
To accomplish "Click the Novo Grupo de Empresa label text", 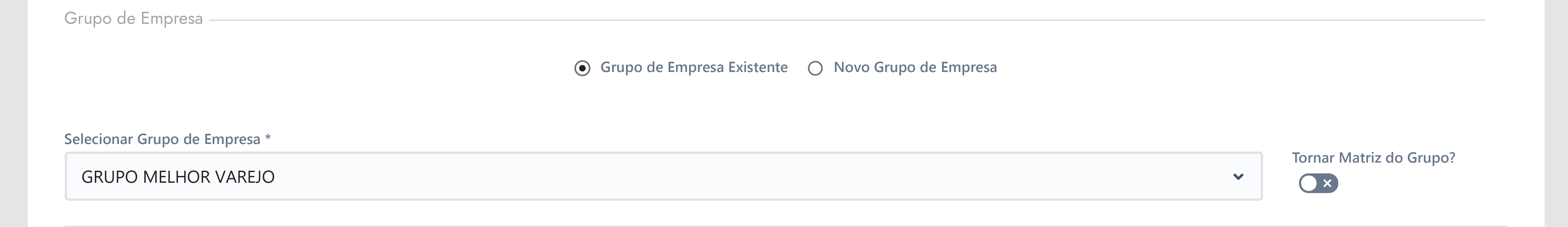I will tap(915, 68).
